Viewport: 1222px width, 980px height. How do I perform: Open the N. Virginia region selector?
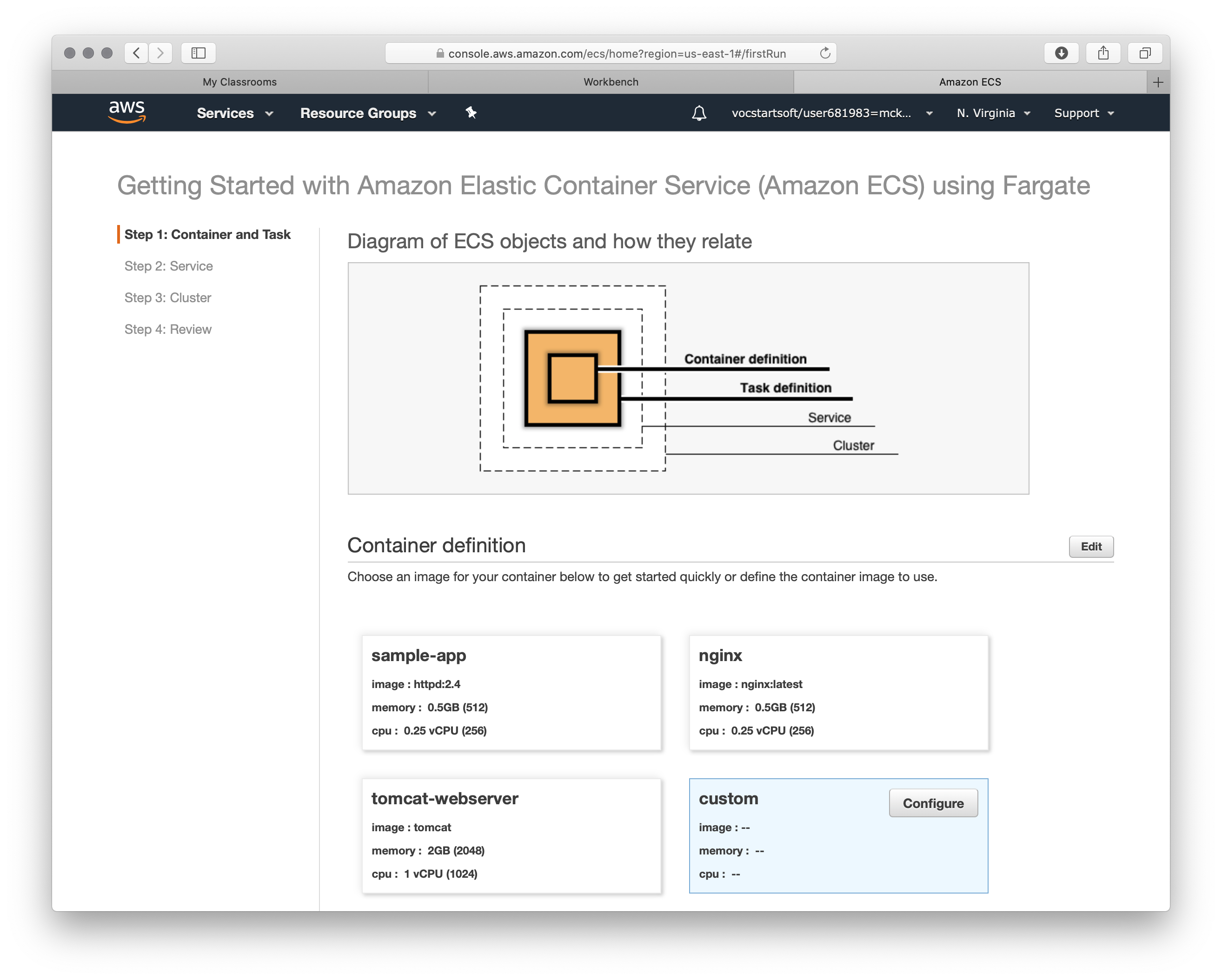(x=993, y=113)
